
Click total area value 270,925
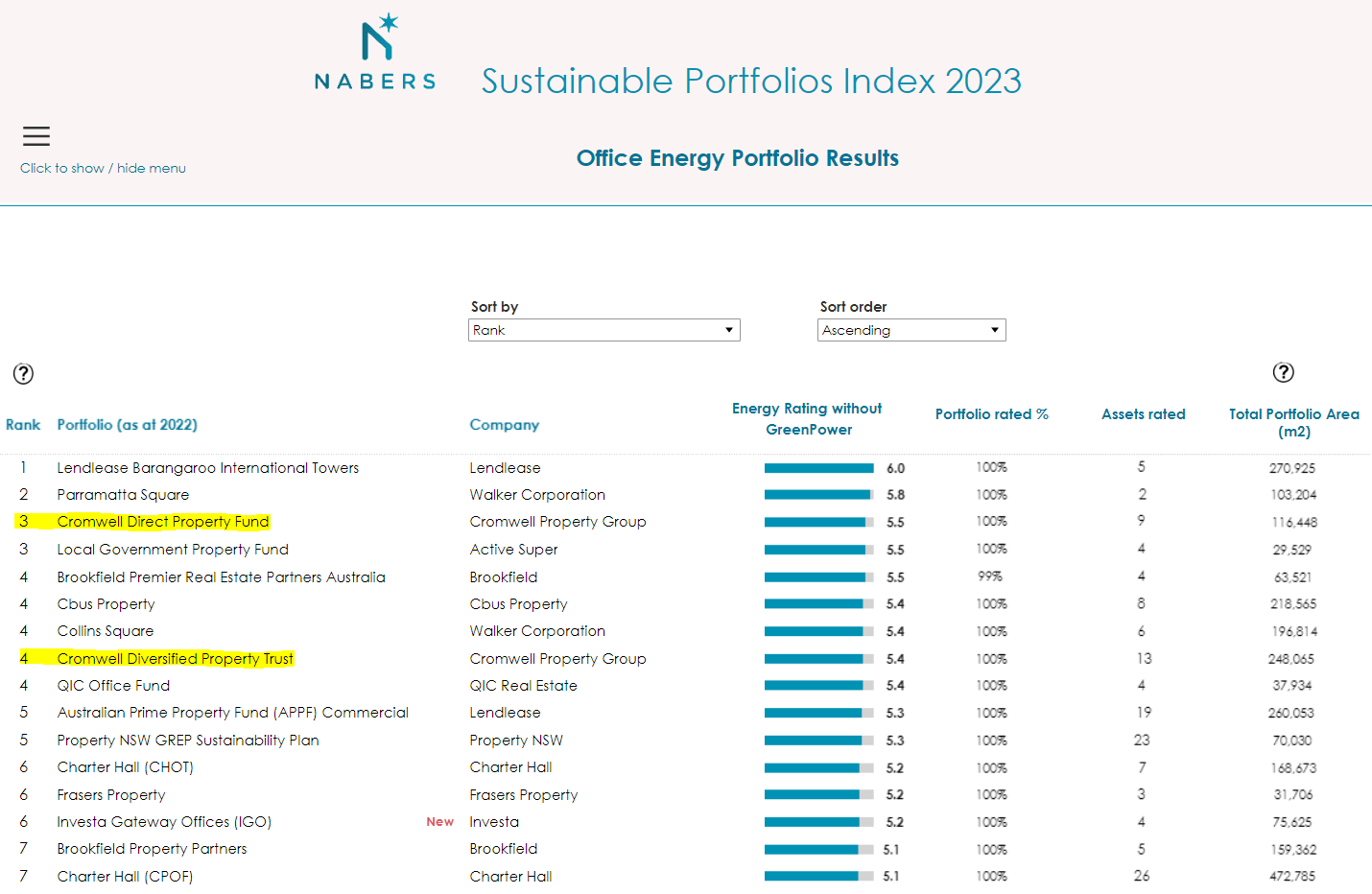tap(1292, 468)
